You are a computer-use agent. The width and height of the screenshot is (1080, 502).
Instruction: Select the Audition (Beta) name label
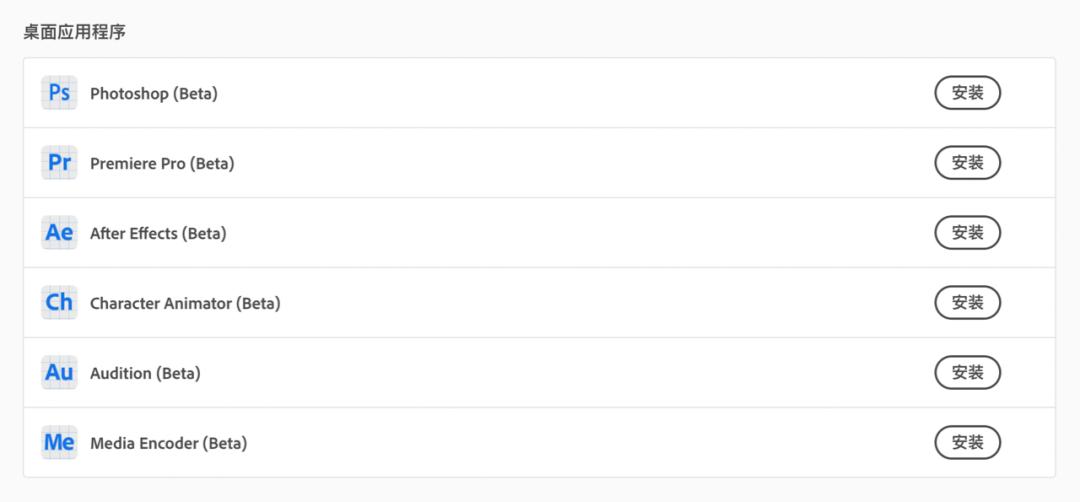pos(145,374)
